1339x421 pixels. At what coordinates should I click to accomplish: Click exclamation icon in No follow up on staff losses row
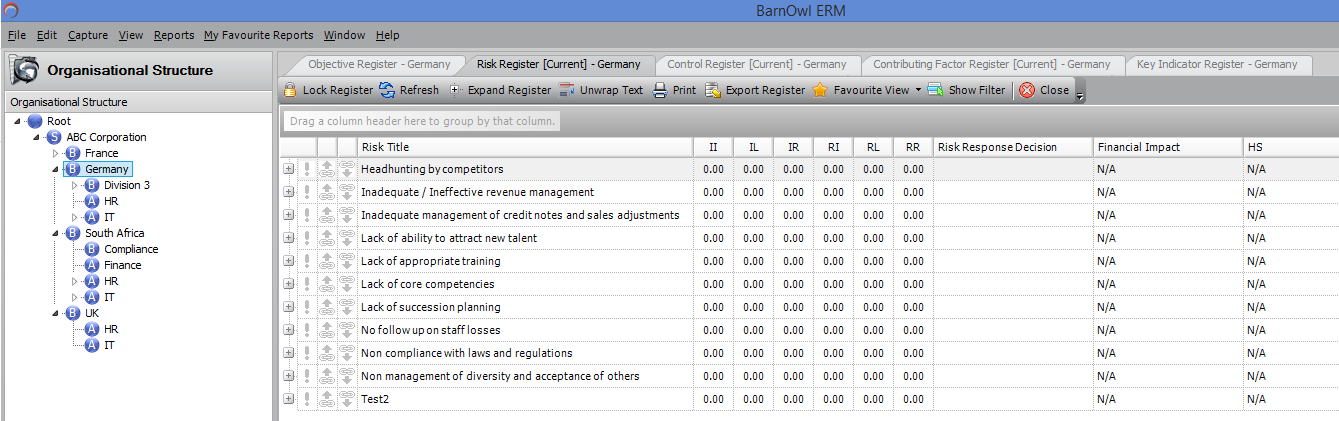click(308, 330)
